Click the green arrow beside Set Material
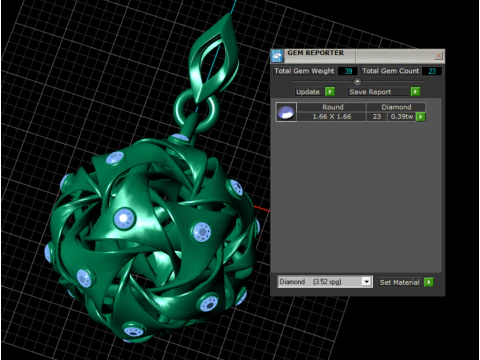This screenshot has width=480, height=360. (429, 282)
